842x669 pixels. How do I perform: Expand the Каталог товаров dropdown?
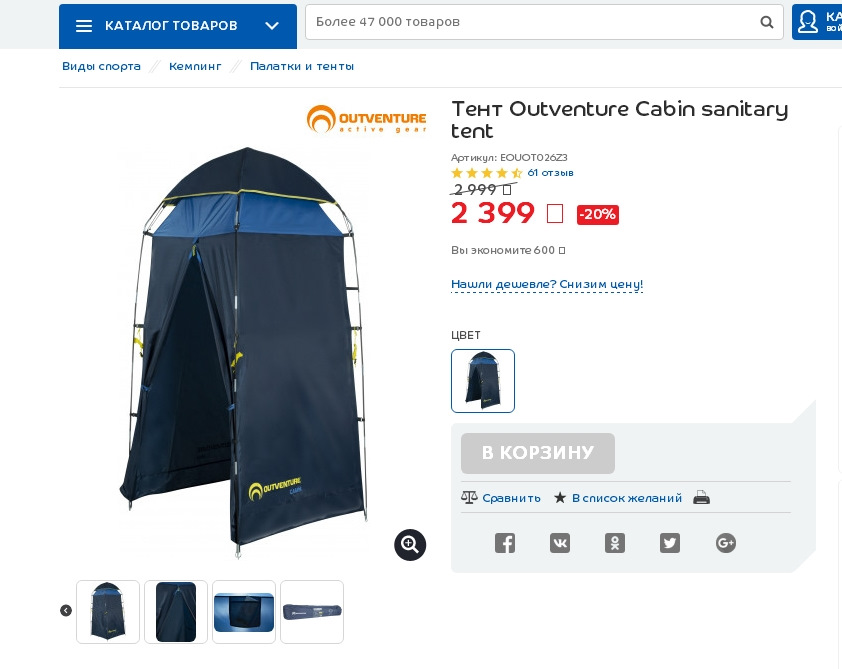(272, 26)
